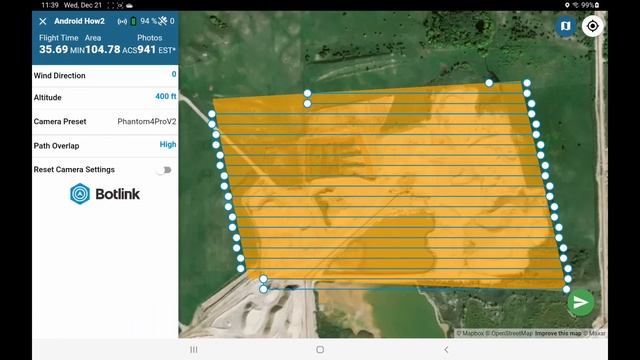Change Path Overlap High setting
This screenshot has width=640, height=360.
168,144
